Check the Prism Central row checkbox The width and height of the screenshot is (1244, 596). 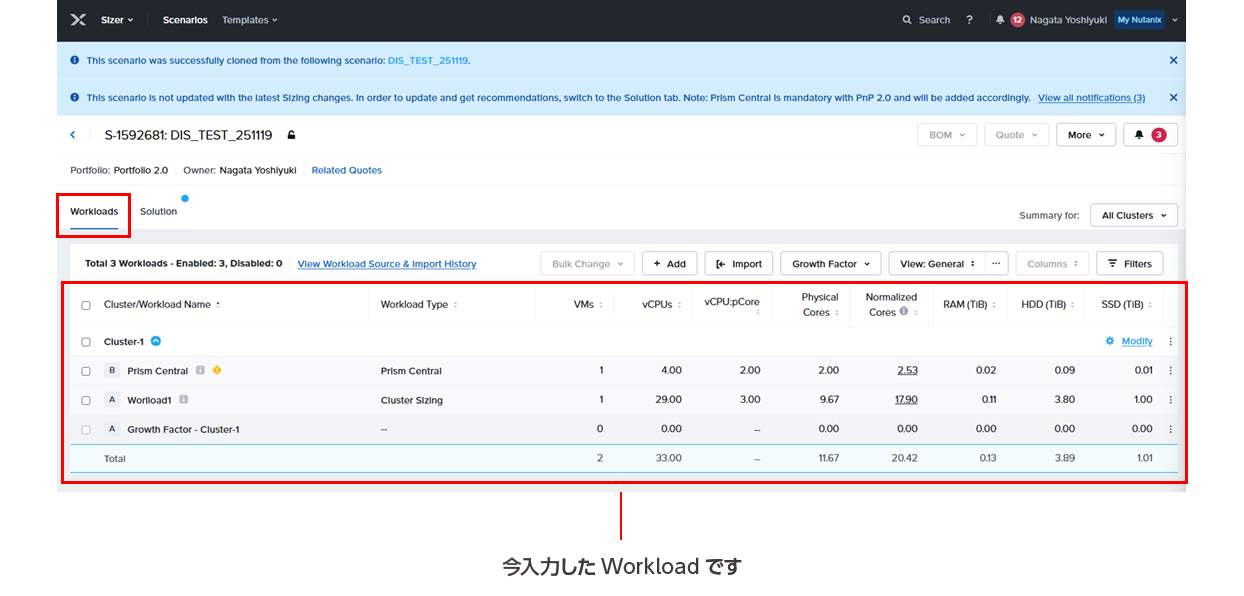click(86, 371)
